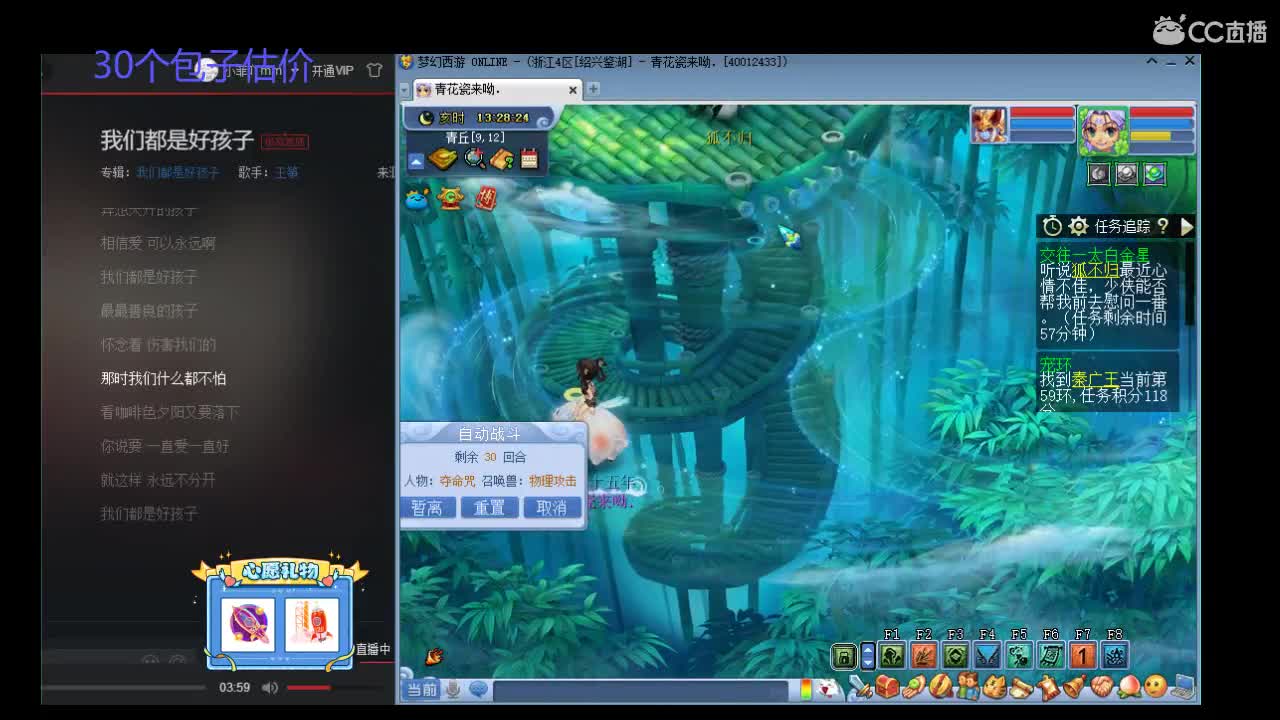Click the chat speech bubble icon
The height and width of the screenshot is (720, 1280).
pyautogui.click(x=478, y=689)
